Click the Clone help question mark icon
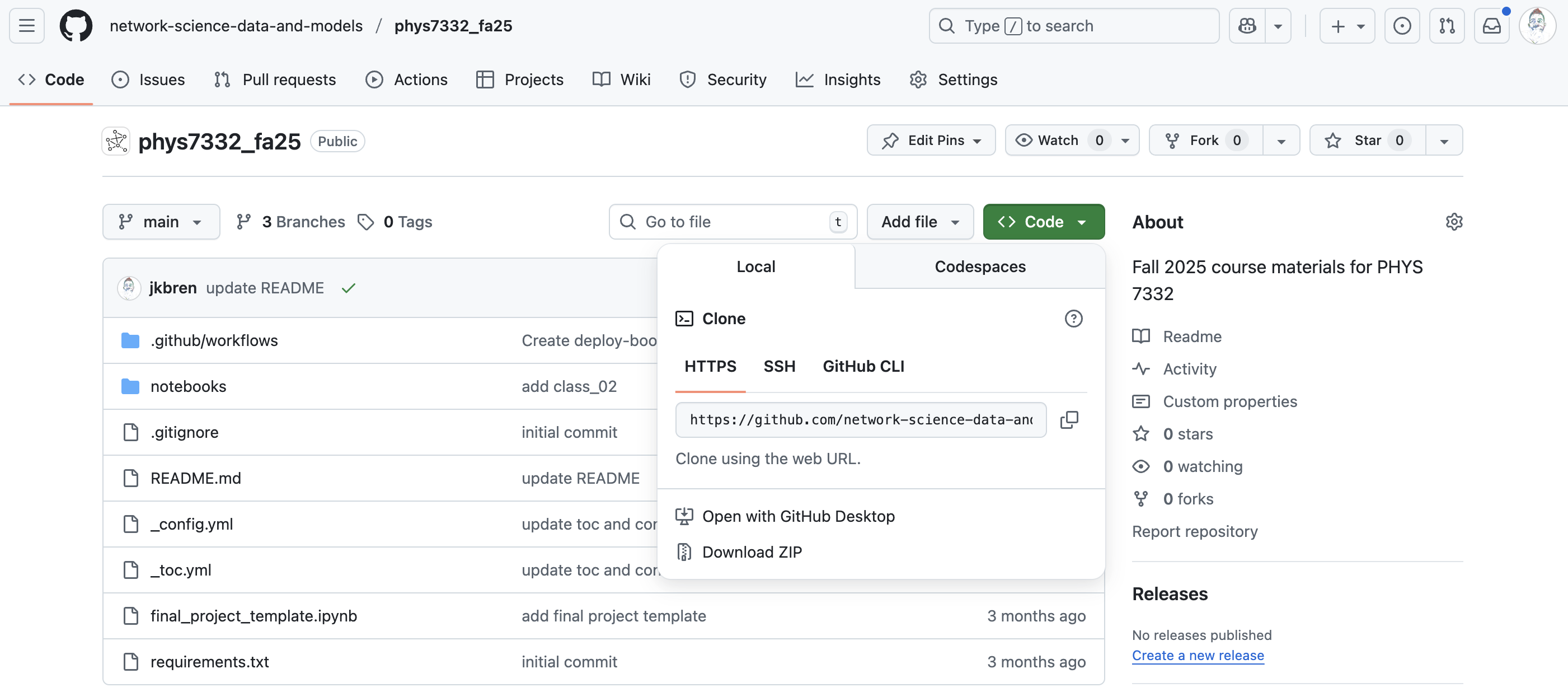Viewport: 1568px width, 692px height. click(1073, 319)
